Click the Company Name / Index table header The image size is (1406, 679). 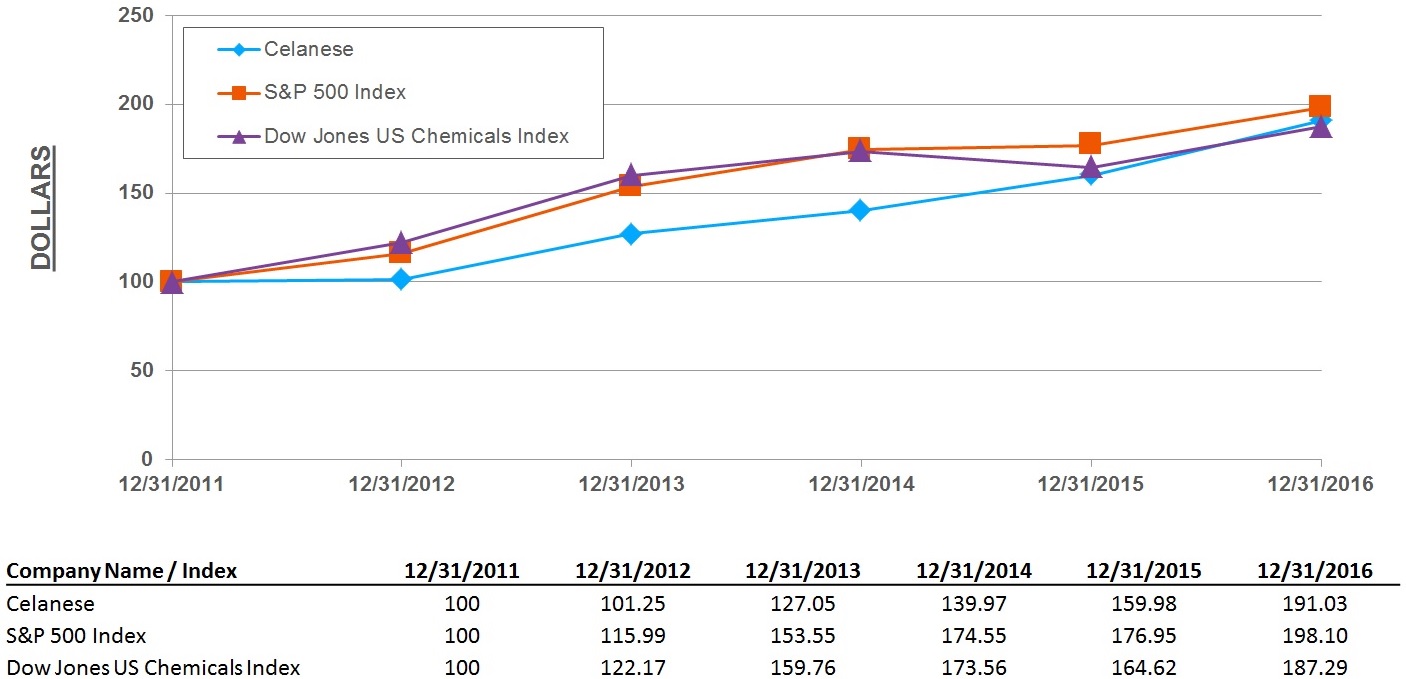[x=122, y=571]
